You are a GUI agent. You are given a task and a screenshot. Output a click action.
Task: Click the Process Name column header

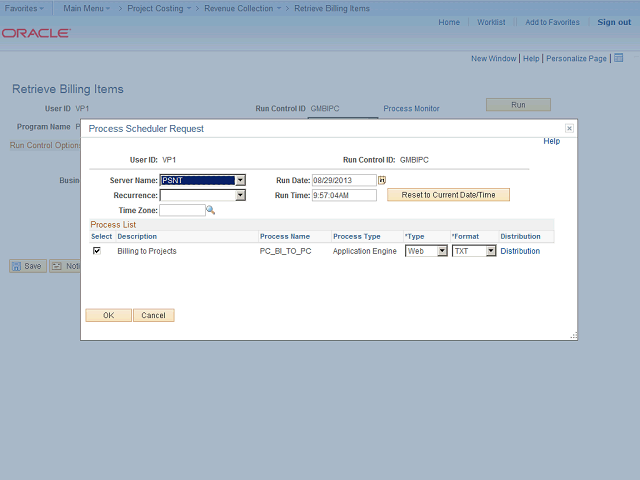285,236
